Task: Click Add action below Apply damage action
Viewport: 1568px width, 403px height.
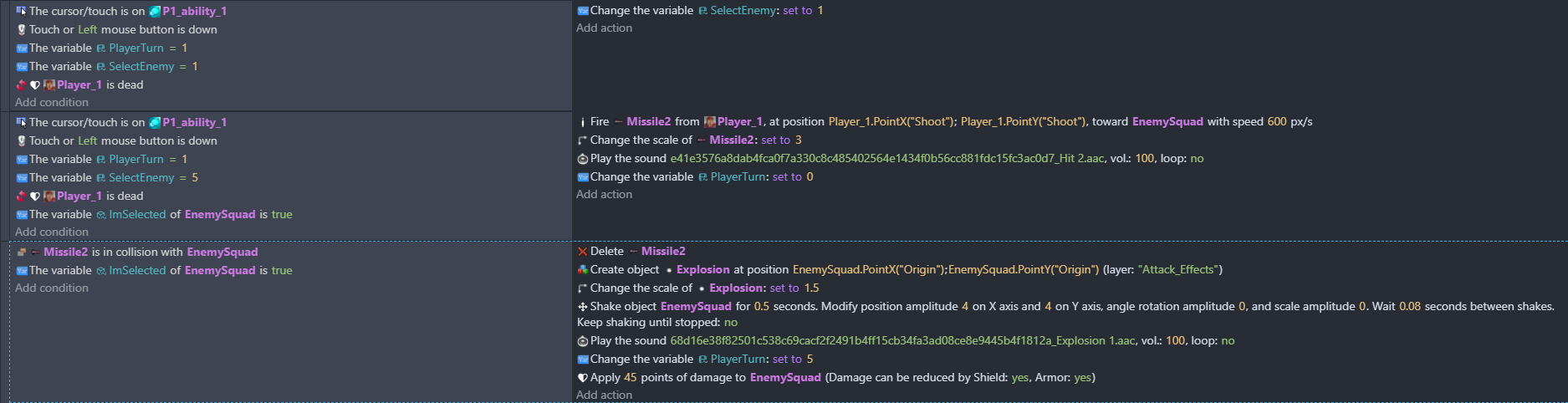Action: click(x=604, y=395)
